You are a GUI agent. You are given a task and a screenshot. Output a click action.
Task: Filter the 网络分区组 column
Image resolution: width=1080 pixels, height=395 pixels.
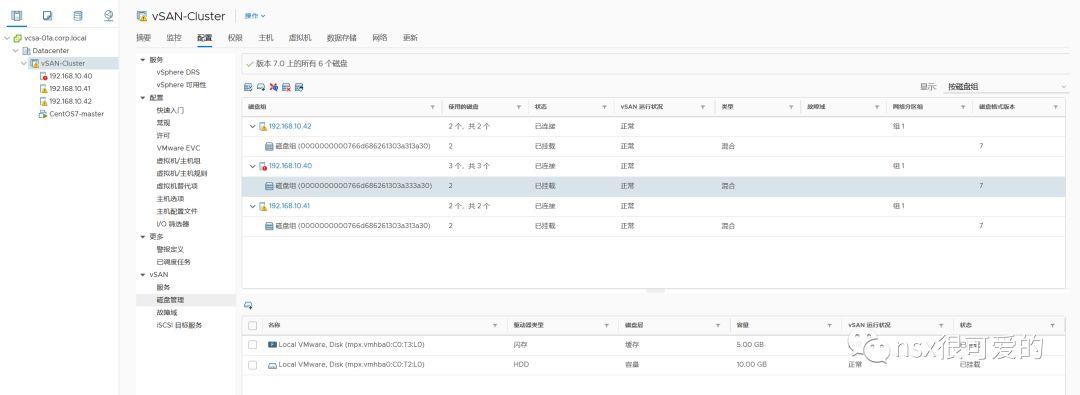(963, 108)
